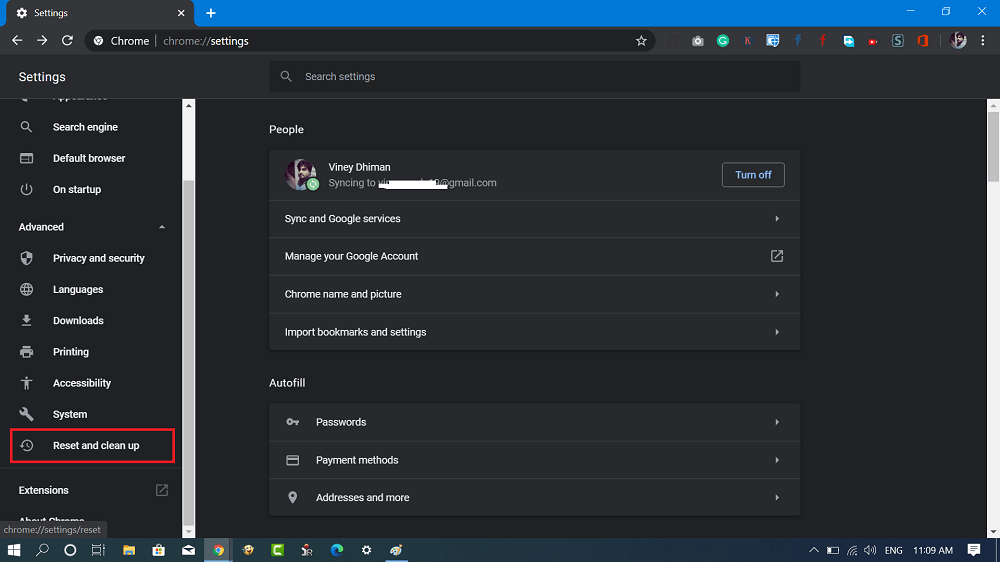
Task: Open On startup settings
Action: 77,189
